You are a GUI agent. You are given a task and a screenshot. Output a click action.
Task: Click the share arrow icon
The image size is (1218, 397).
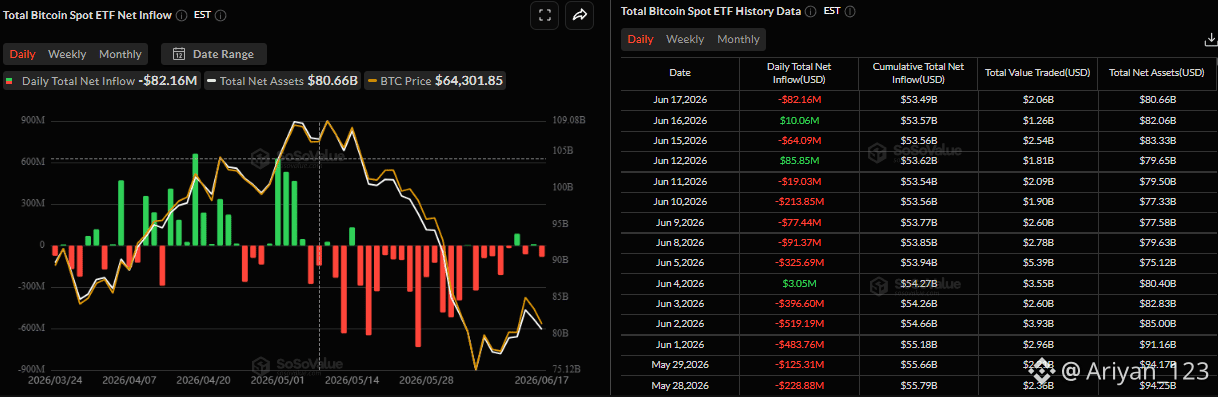pos(580,15)
